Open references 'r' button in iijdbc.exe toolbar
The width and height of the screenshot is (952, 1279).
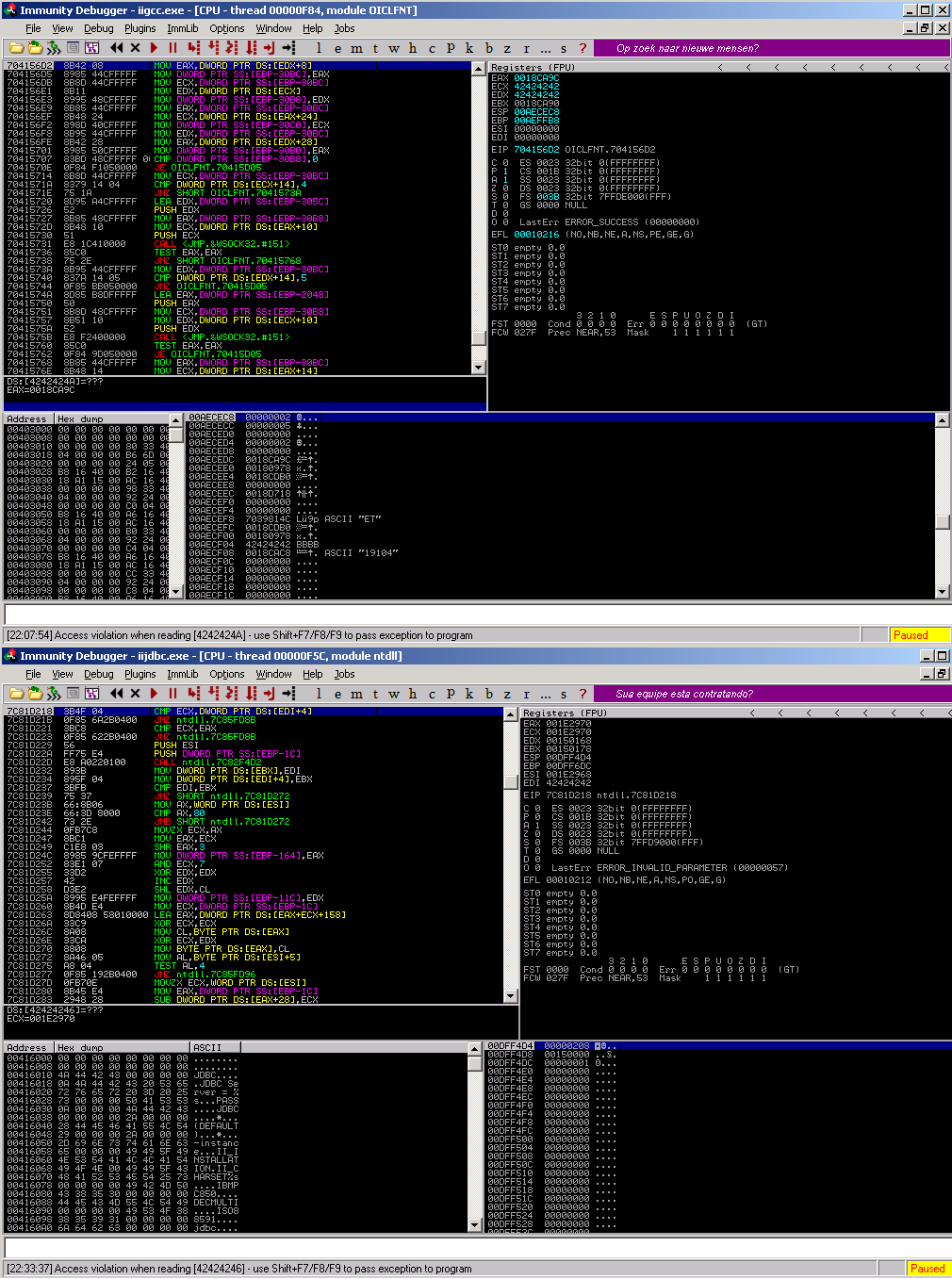(x=526, y=694)
